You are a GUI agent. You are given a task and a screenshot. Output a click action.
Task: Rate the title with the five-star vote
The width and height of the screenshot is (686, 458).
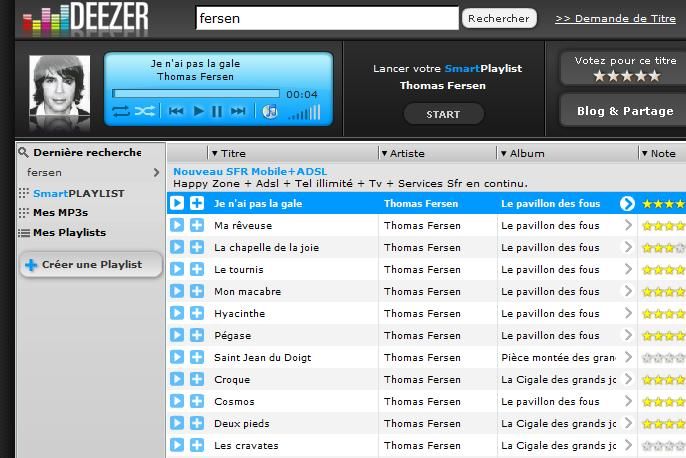(x=626, y=76)
